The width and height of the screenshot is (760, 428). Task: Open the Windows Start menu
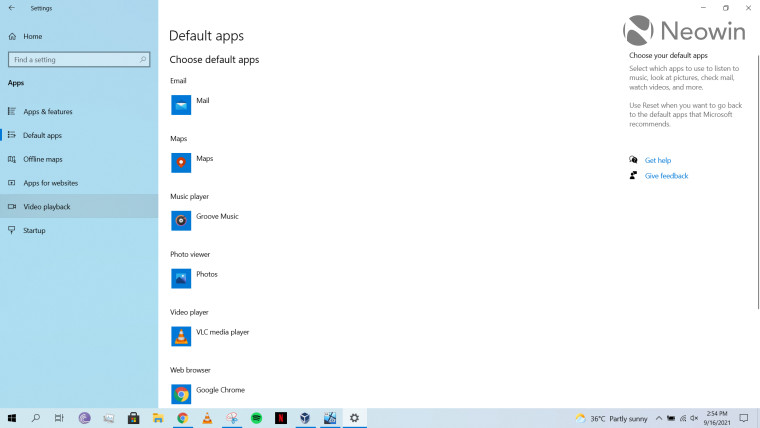point(12,418)
